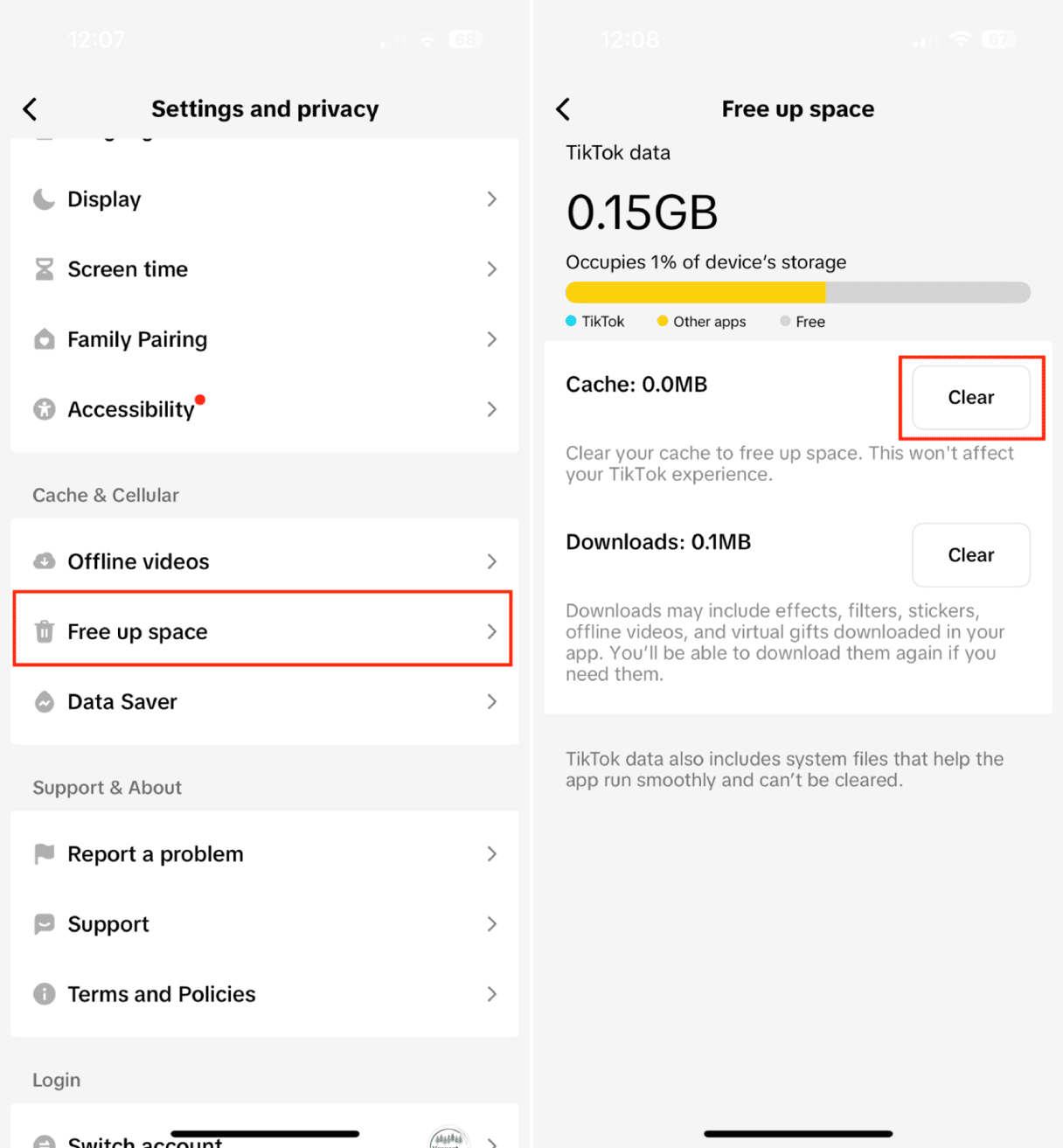Image resolution: width=1063 pixels, height=1148 pixels.
Task: Expand the Screen time chevron arrow
Action: click(492, 269)
